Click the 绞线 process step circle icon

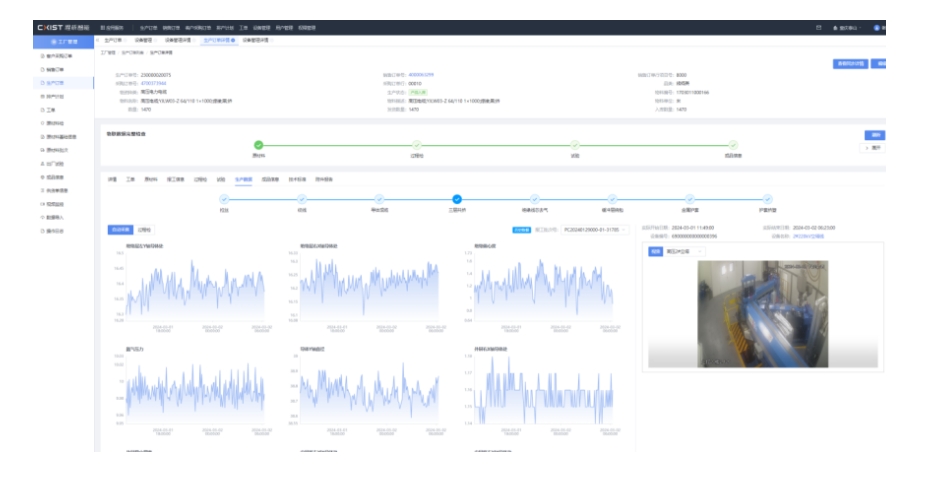[x=301, y=199]
